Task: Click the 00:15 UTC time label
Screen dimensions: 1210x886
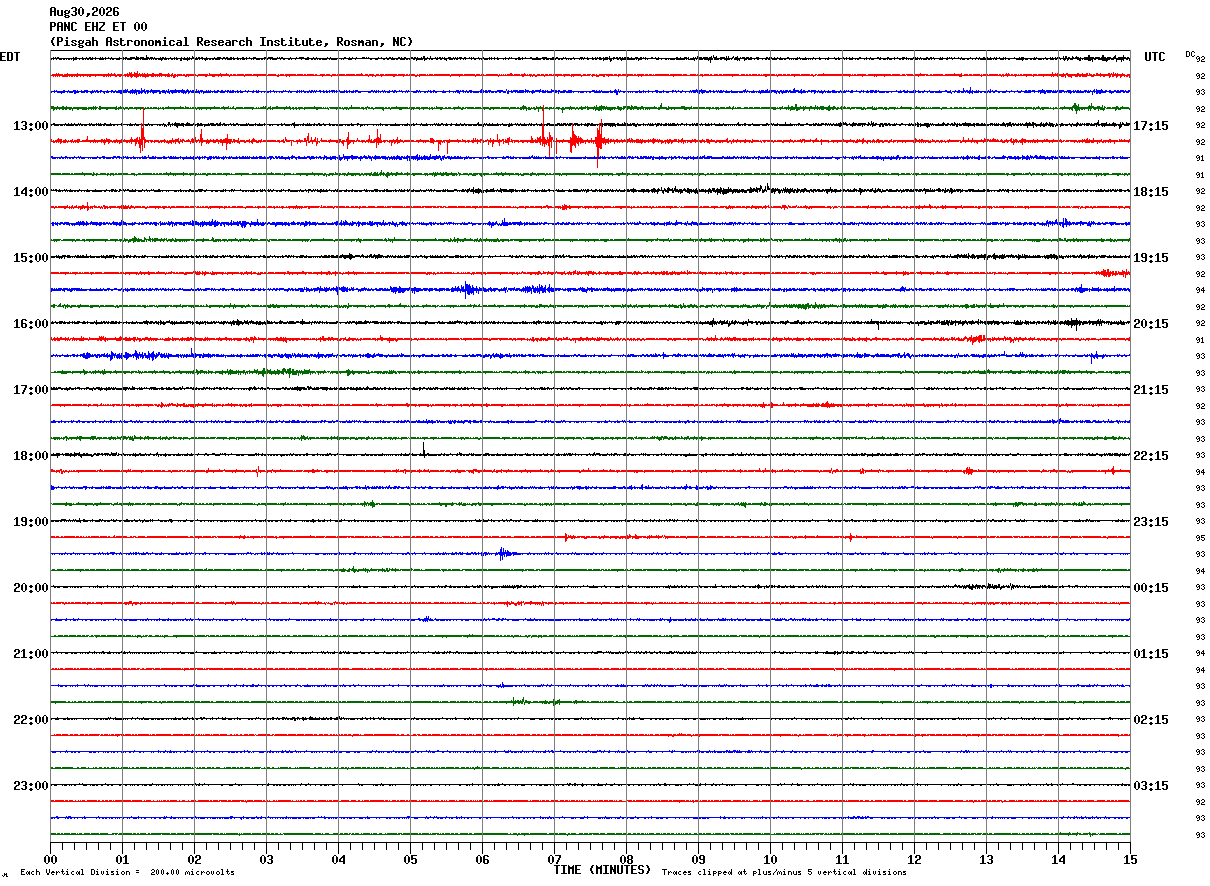Action: click(1150, 588)
